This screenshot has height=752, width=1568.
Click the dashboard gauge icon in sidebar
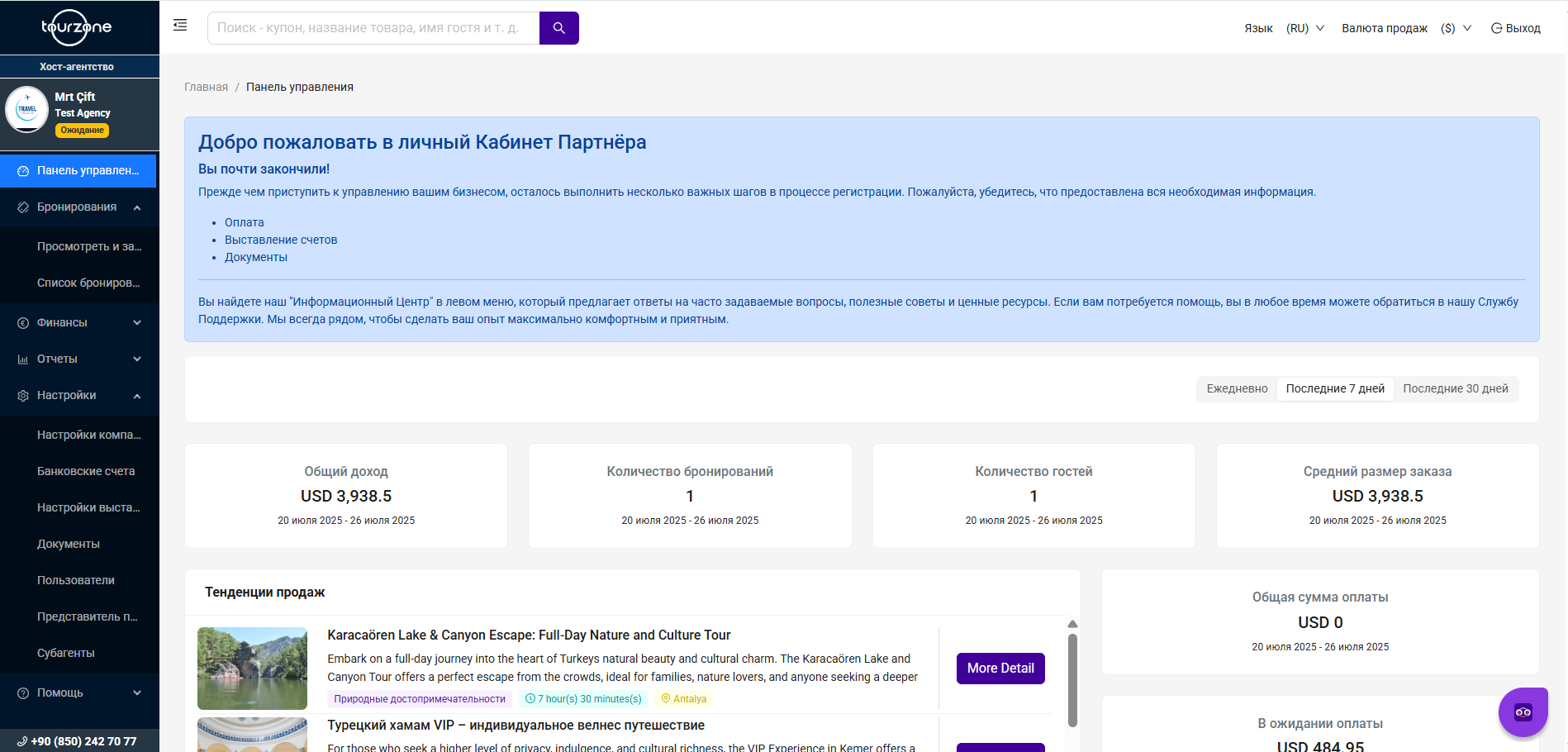click(x=23, y=171)
